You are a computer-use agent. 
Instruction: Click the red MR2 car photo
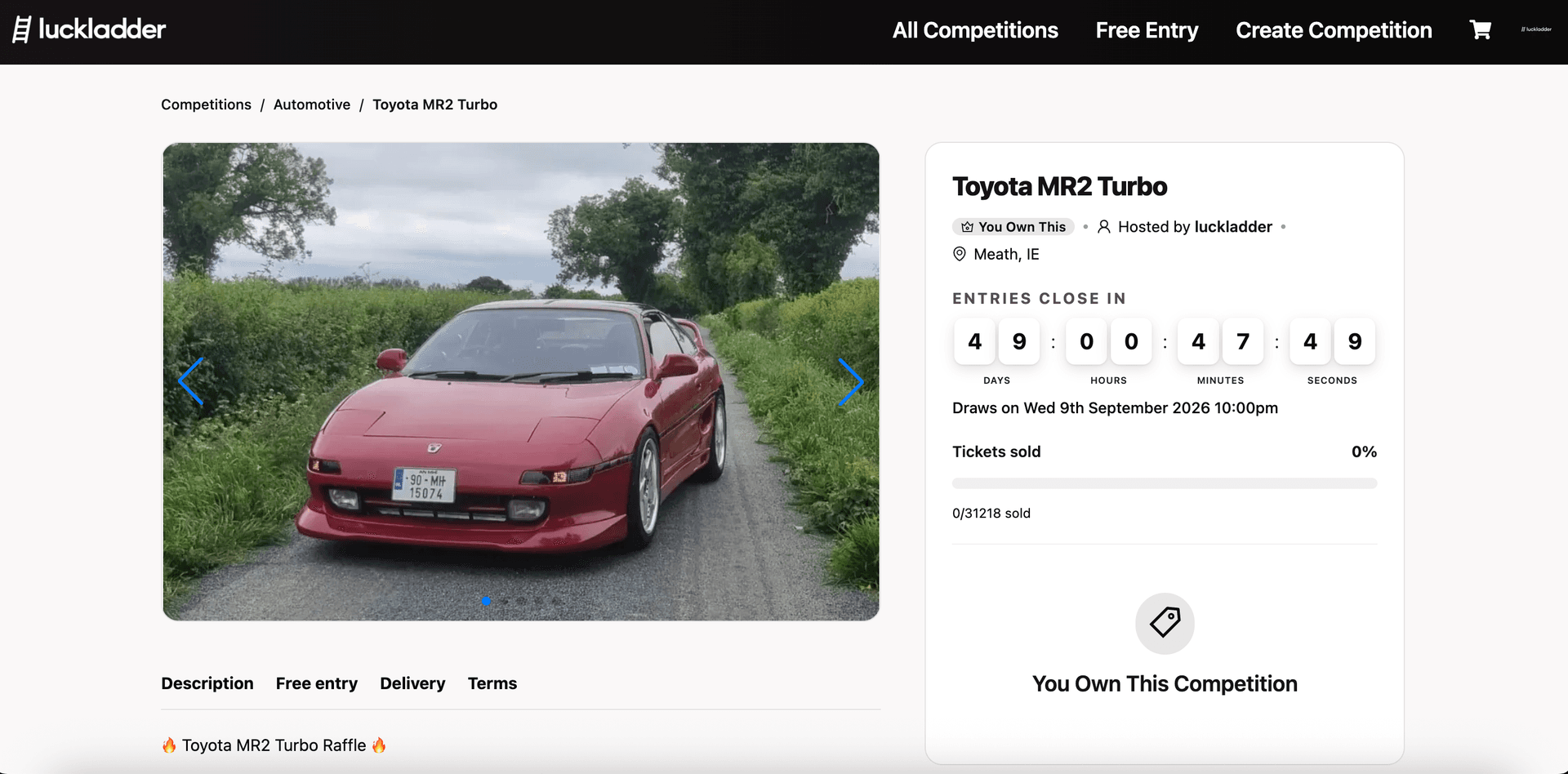tap(521, 381)
